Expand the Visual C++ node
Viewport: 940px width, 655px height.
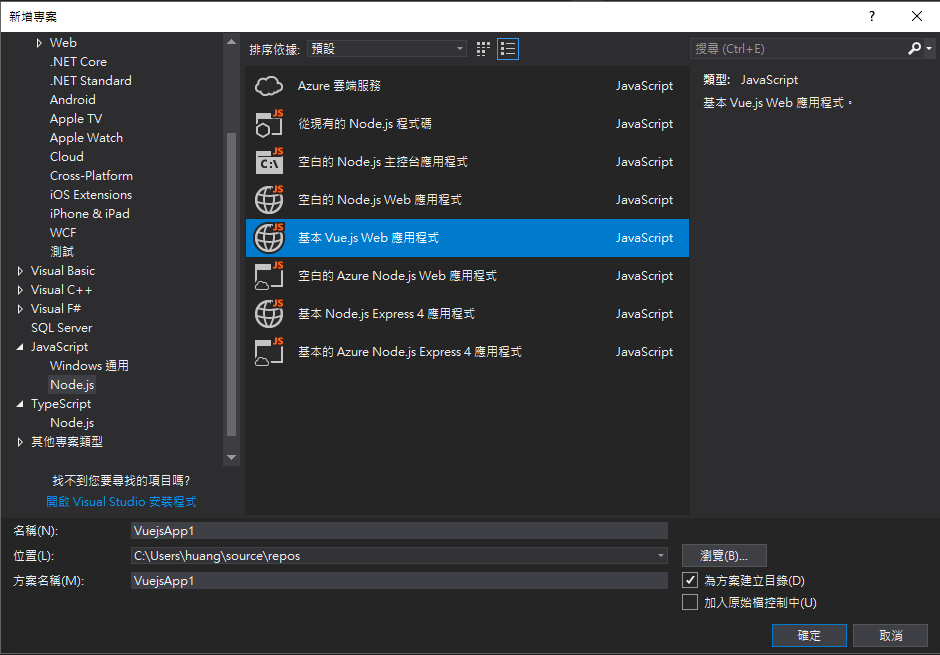(x=20, y=290)
